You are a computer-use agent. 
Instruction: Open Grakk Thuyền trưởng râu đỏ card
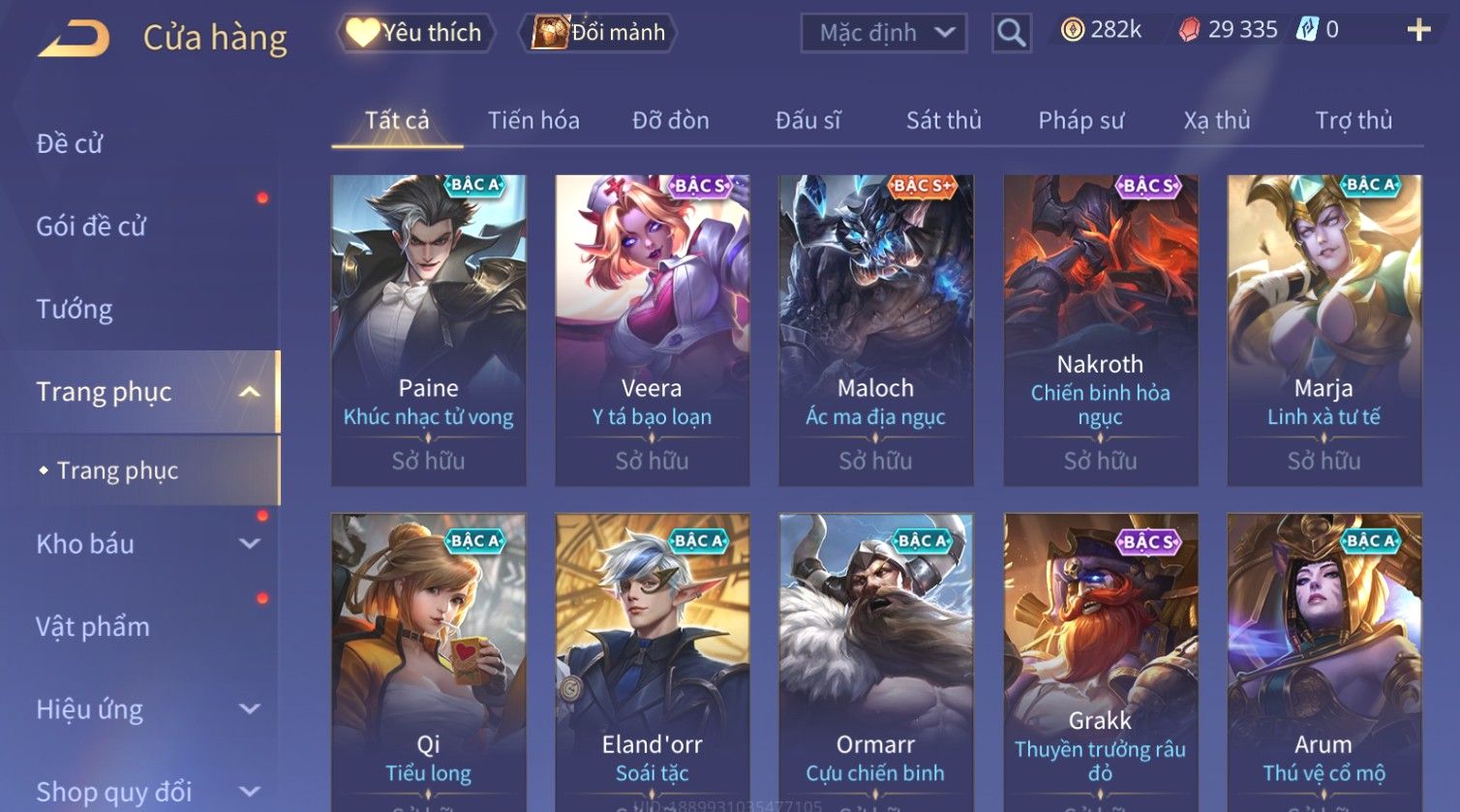(1101, 663)
